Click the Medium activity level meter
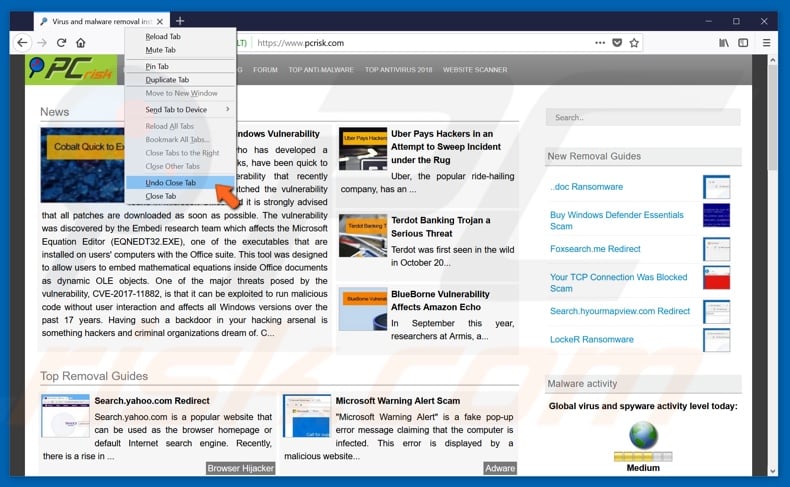The image size is (790, 487). tap(643, 457)
